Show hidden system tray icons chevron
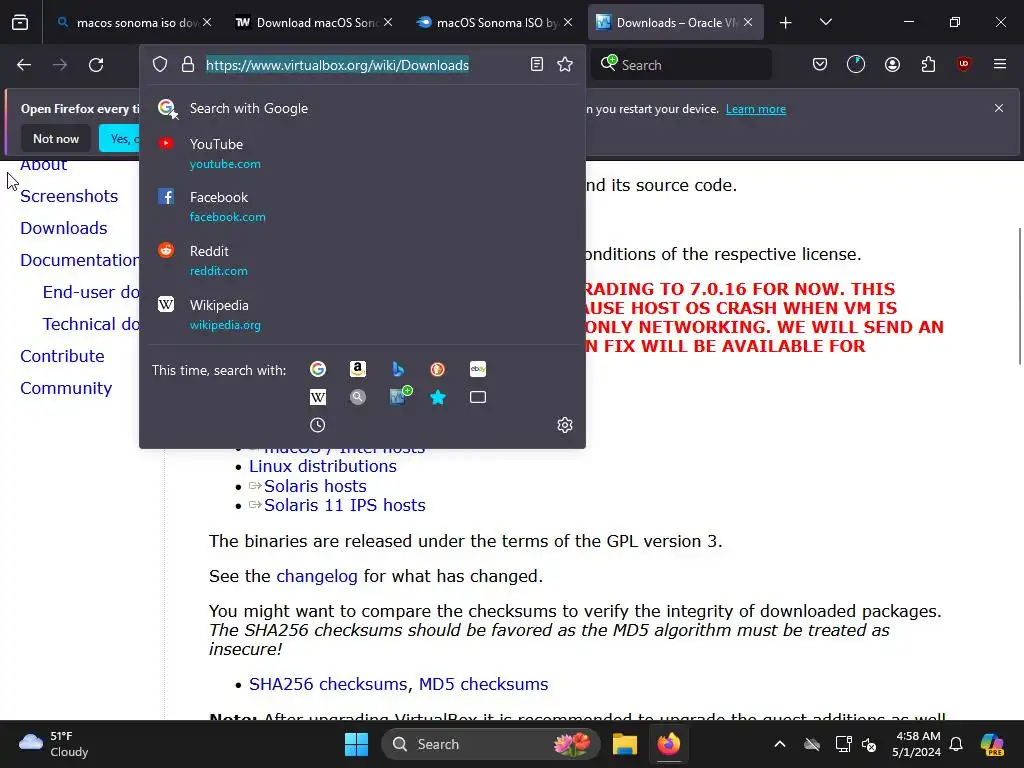The height and width of the screenshot is (768, 1024). click(780, 744)
